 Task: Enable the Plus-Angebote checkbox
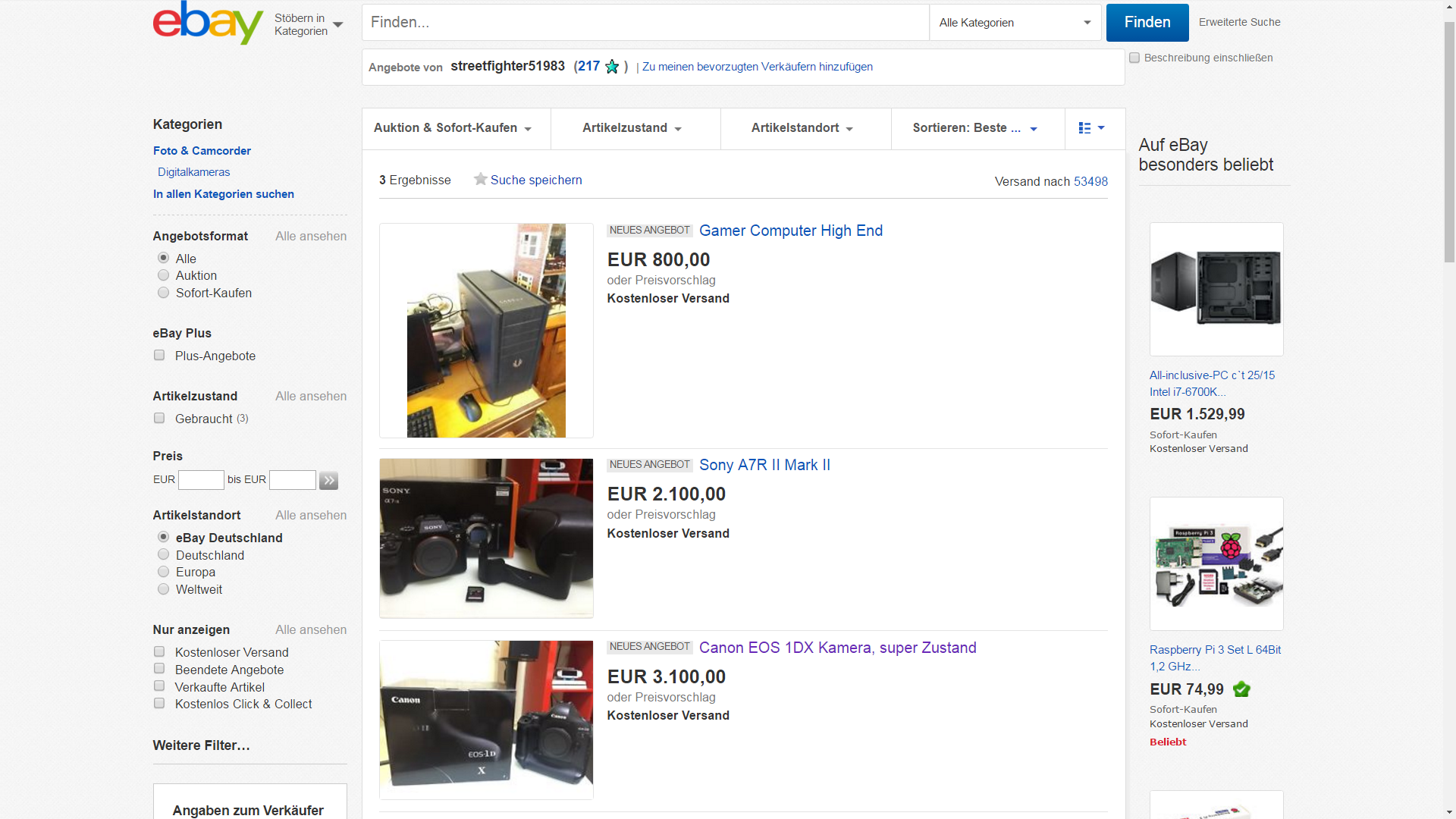click(159, 355)
